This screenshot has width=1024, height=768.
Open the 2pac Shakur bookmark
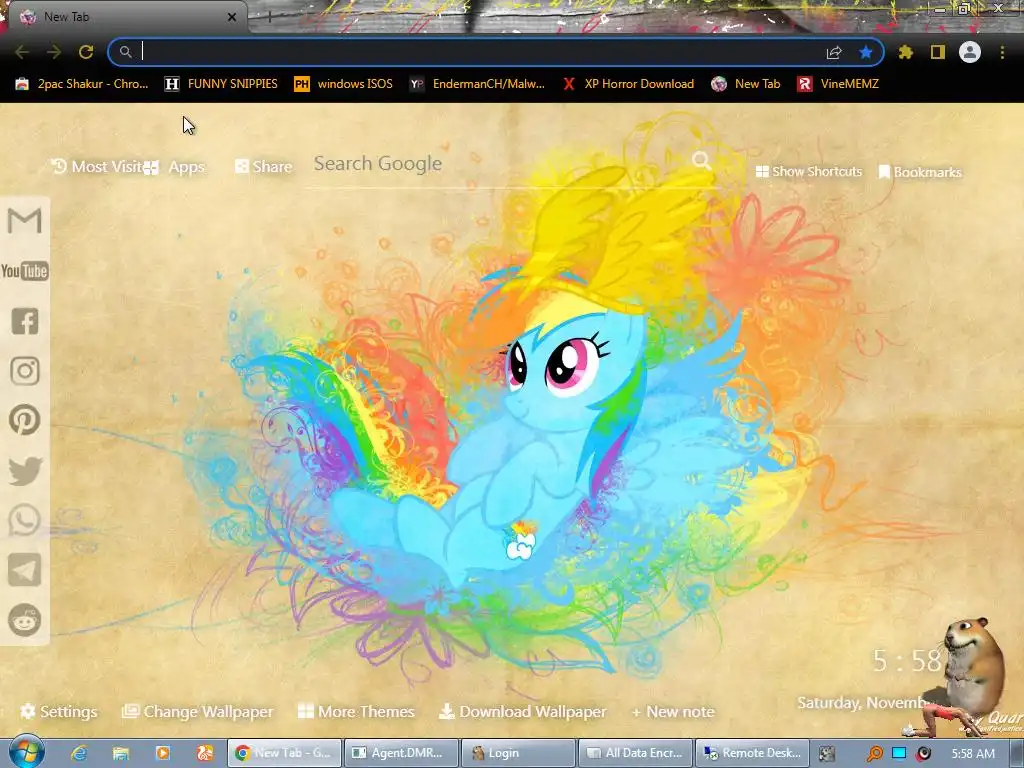click(x=82, y=84)
